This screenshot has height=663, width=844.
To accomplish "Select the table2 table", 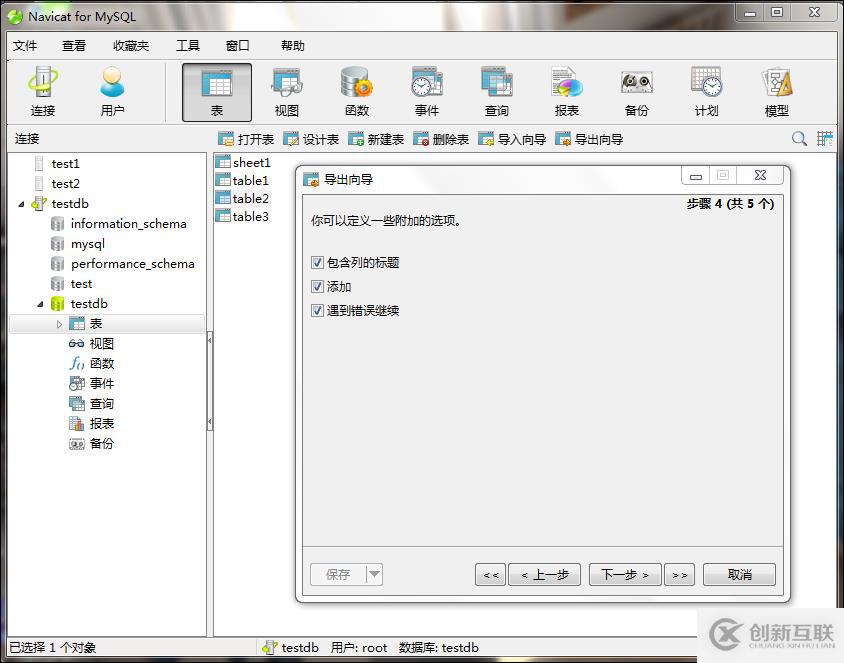I will click(x=242, y=199).
